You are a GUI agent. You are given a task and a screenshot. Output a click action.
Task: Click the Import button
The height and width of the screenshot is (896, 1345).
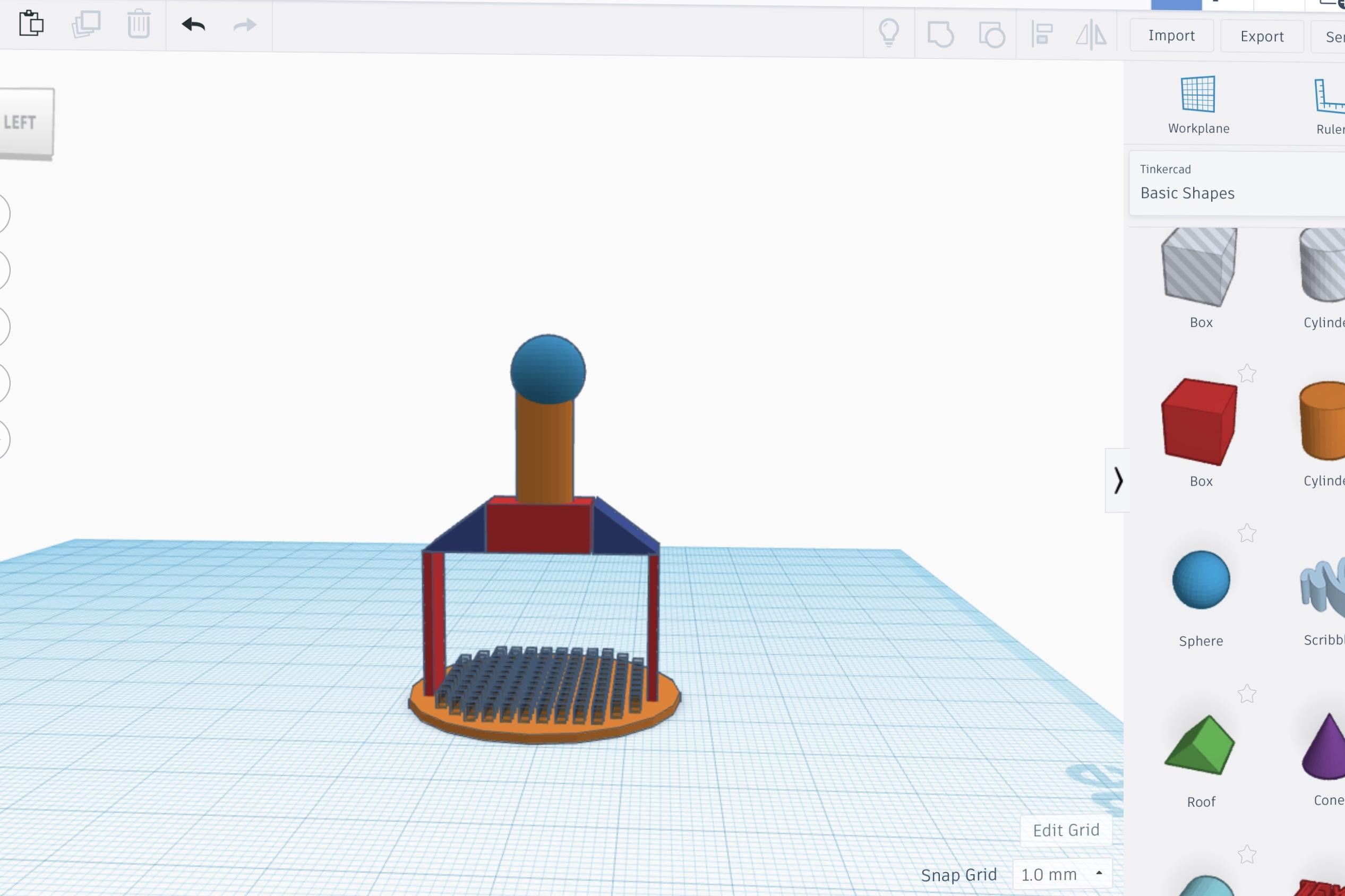click(1171, 36)
